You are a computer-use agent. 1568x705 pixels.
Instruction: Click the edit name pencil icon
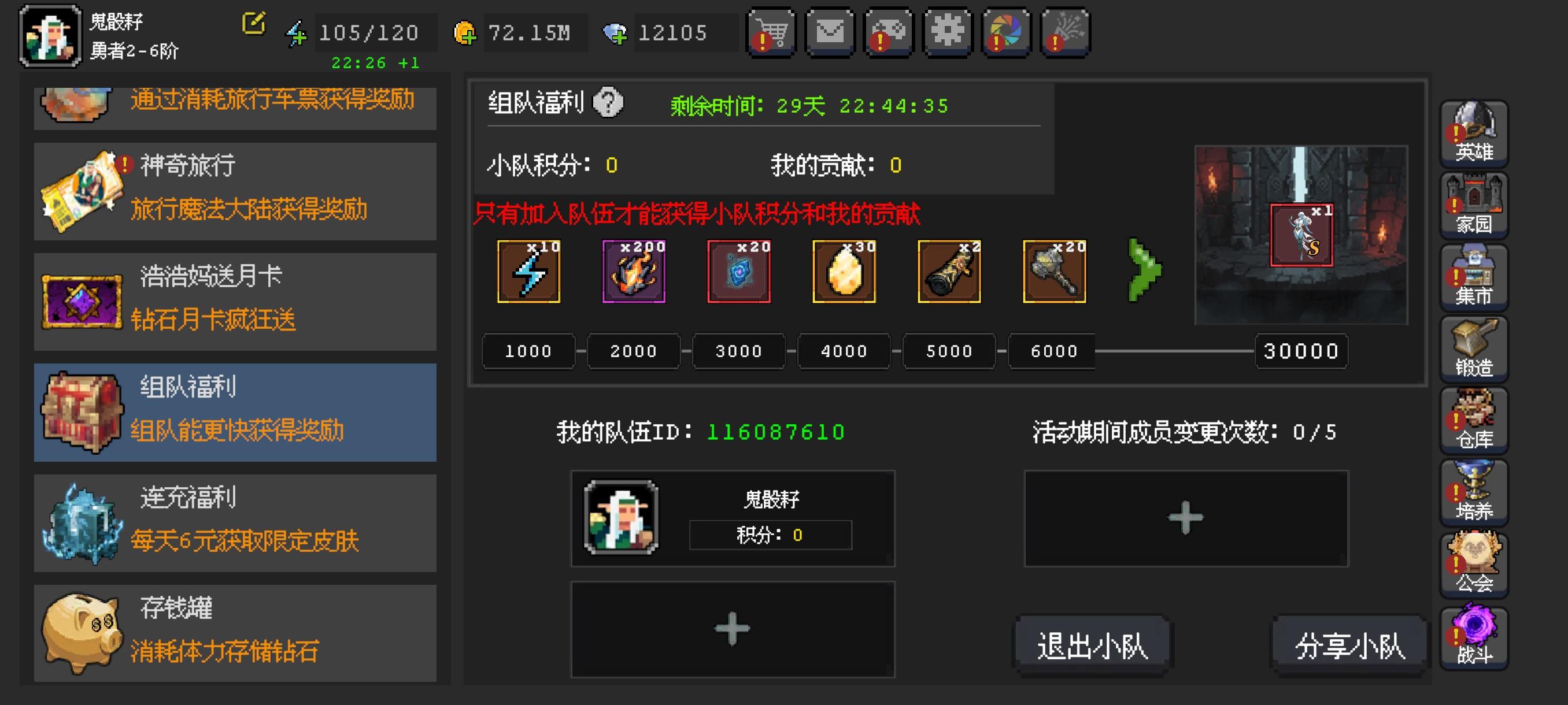tap(254, 24)
